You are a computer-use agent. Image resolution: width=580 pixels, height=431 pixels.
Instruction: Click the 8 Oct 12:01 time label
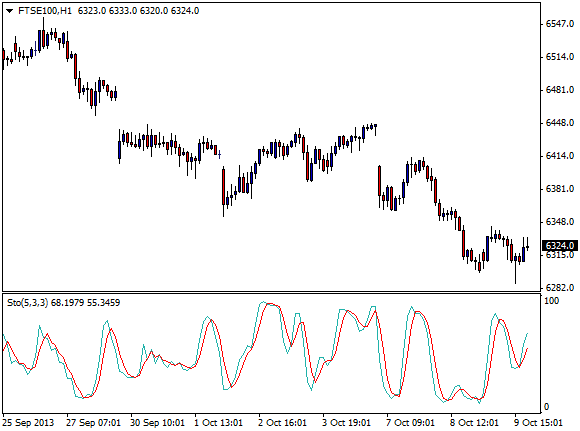pyautogui.click(x=475, y=422)
